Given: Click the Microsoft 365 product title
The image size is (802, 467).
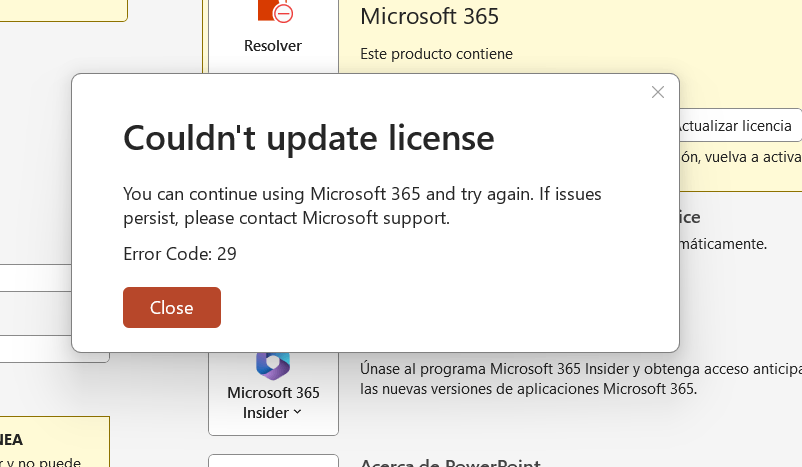Looking at the screenshot, I should point(429,16).
